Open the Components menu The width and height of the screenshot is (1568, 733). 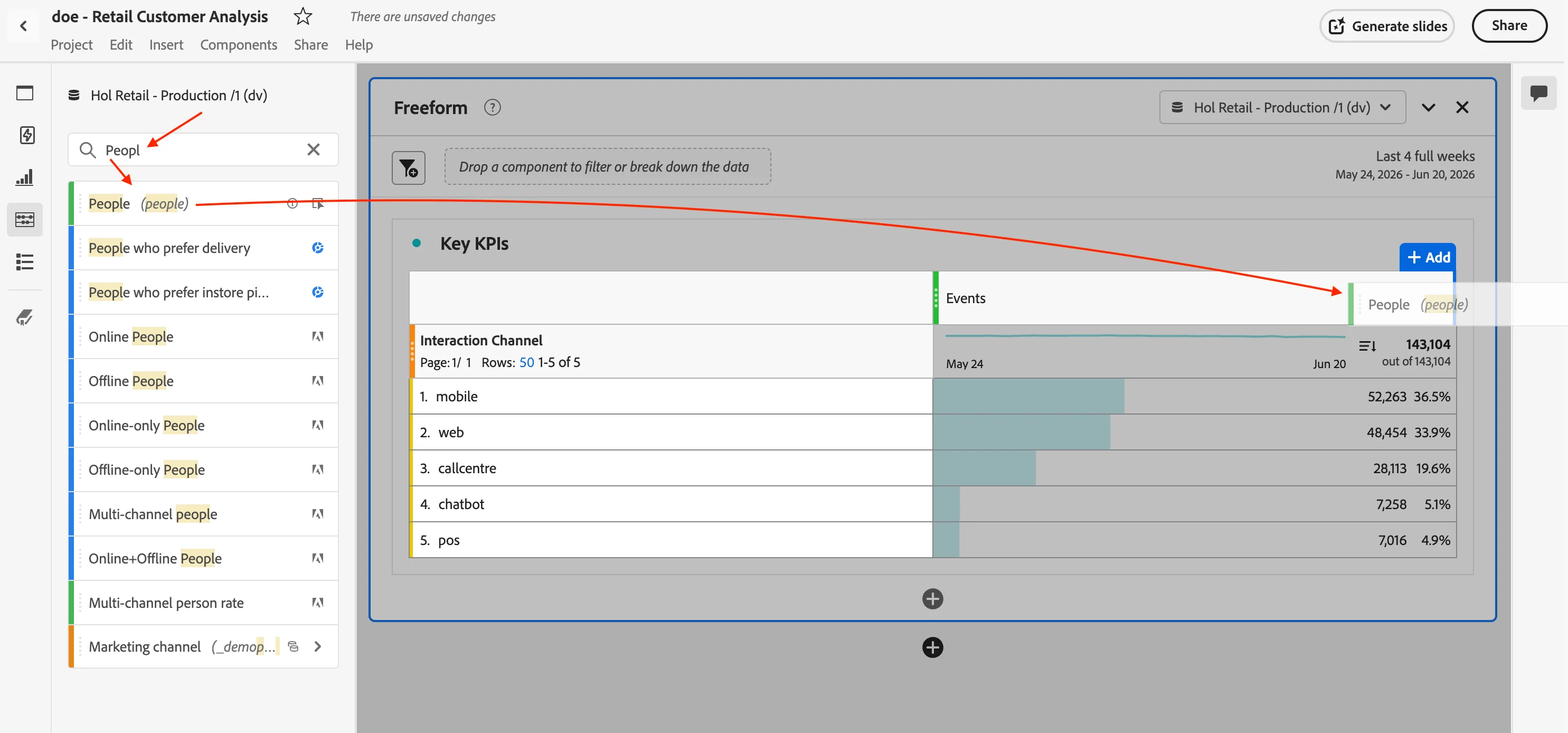tap(238, 44)
